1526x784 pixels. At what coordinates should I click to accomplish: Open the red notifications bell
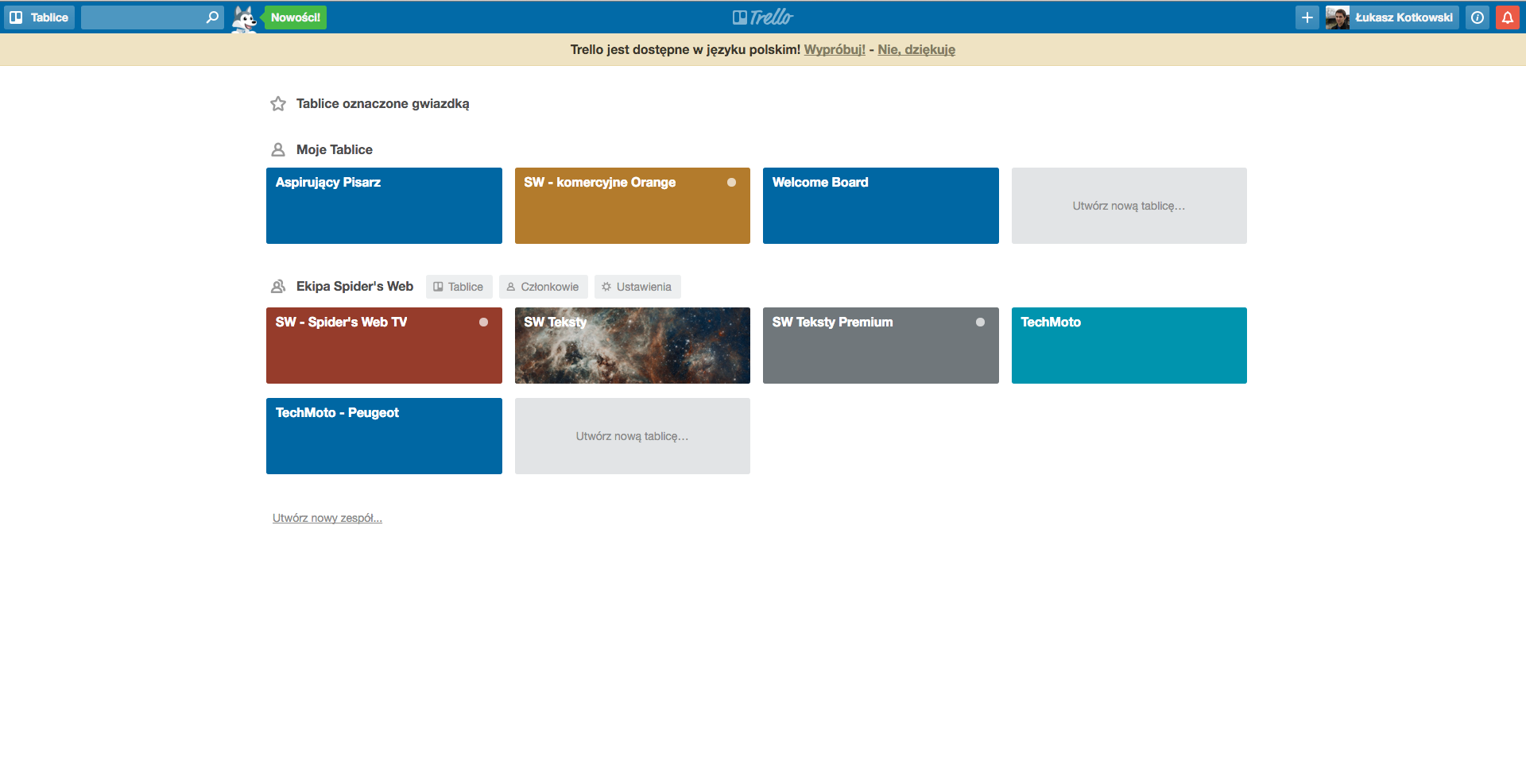click(1507, 17)
